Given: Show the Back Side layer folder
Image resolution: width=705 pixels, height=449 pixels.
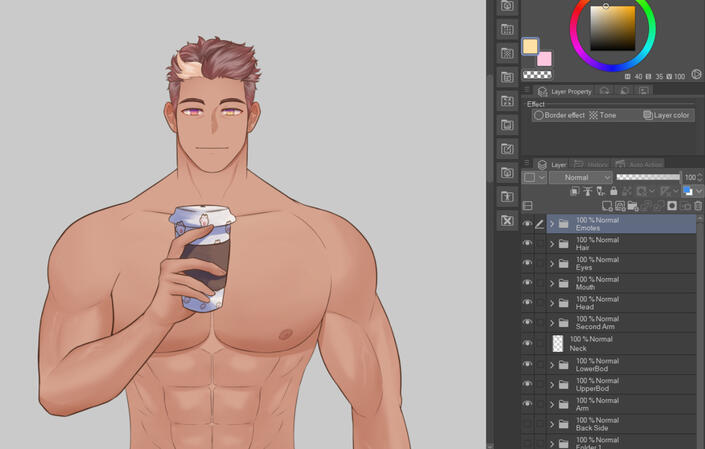Looking at the screenshot, I should click(527, 424).
